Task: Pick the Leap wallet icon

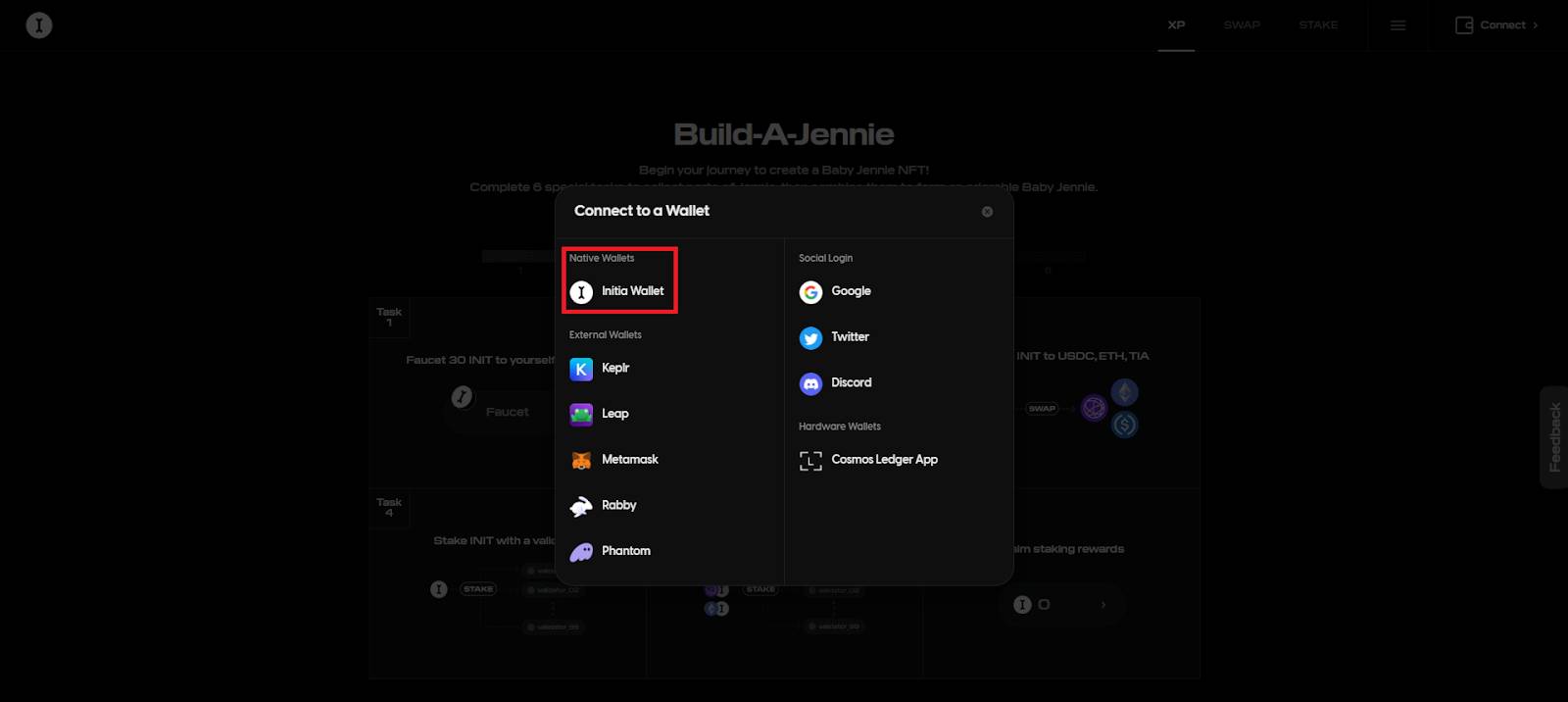Action: pos(581,414)
